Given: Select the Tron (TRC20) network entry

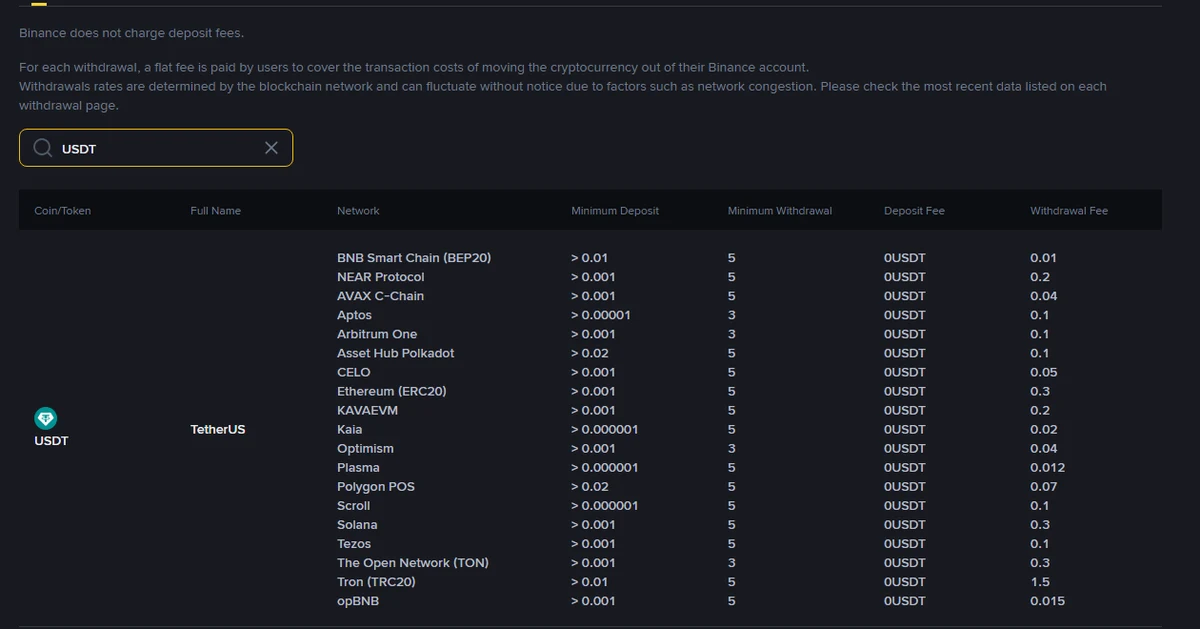Looking at the screenshot, I should point(376,581).
